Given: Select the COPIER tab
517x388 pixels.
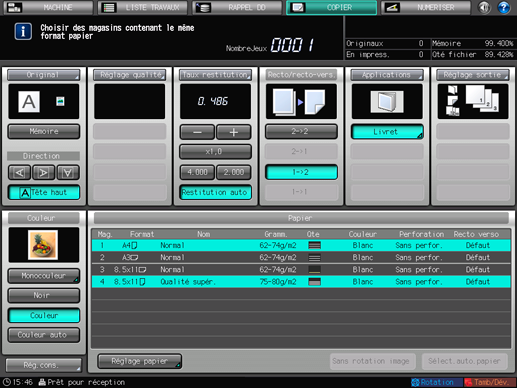Looking at the screenshot, I should 331,7.
